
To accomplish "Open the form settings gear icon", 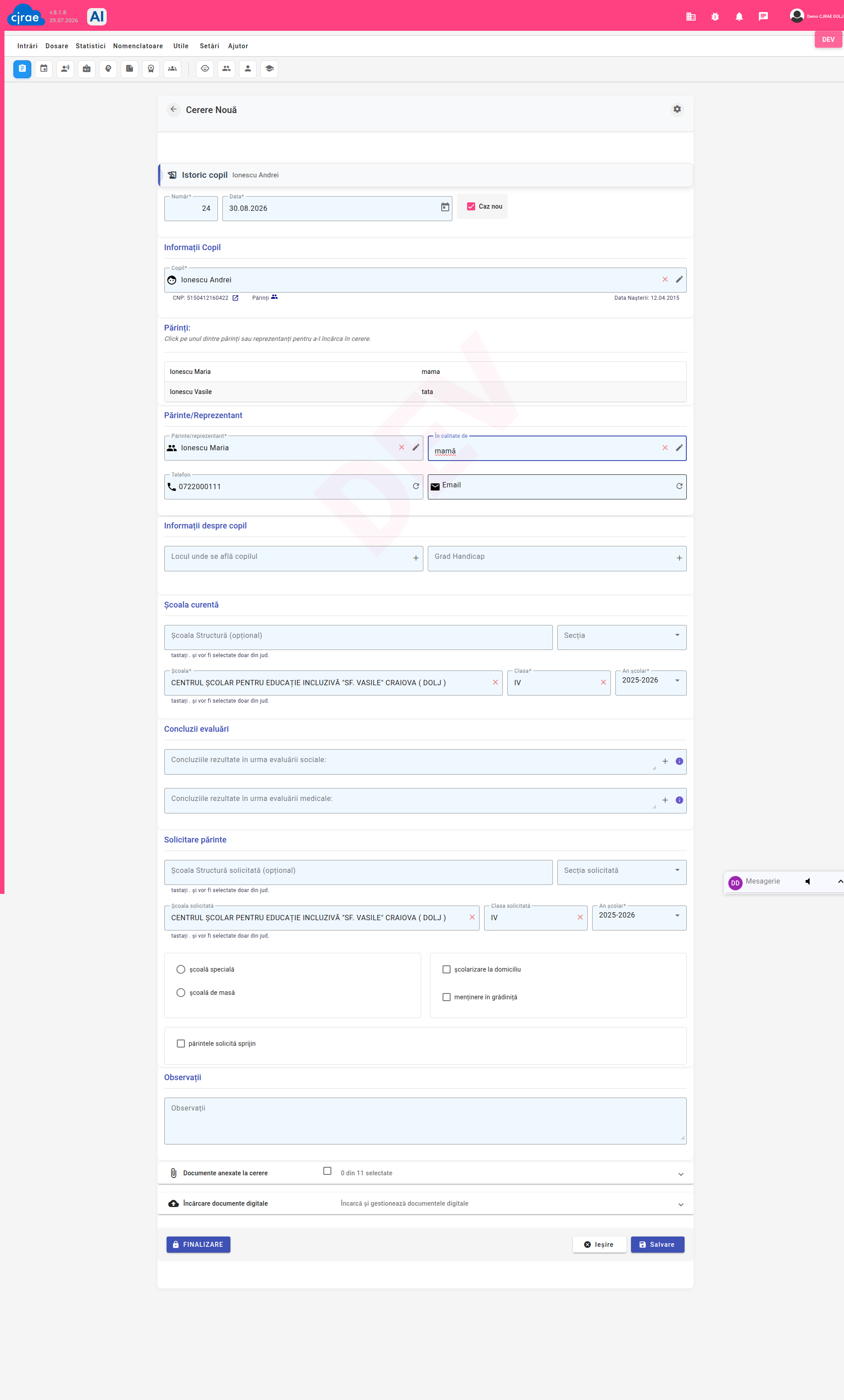I will (677, 109).
